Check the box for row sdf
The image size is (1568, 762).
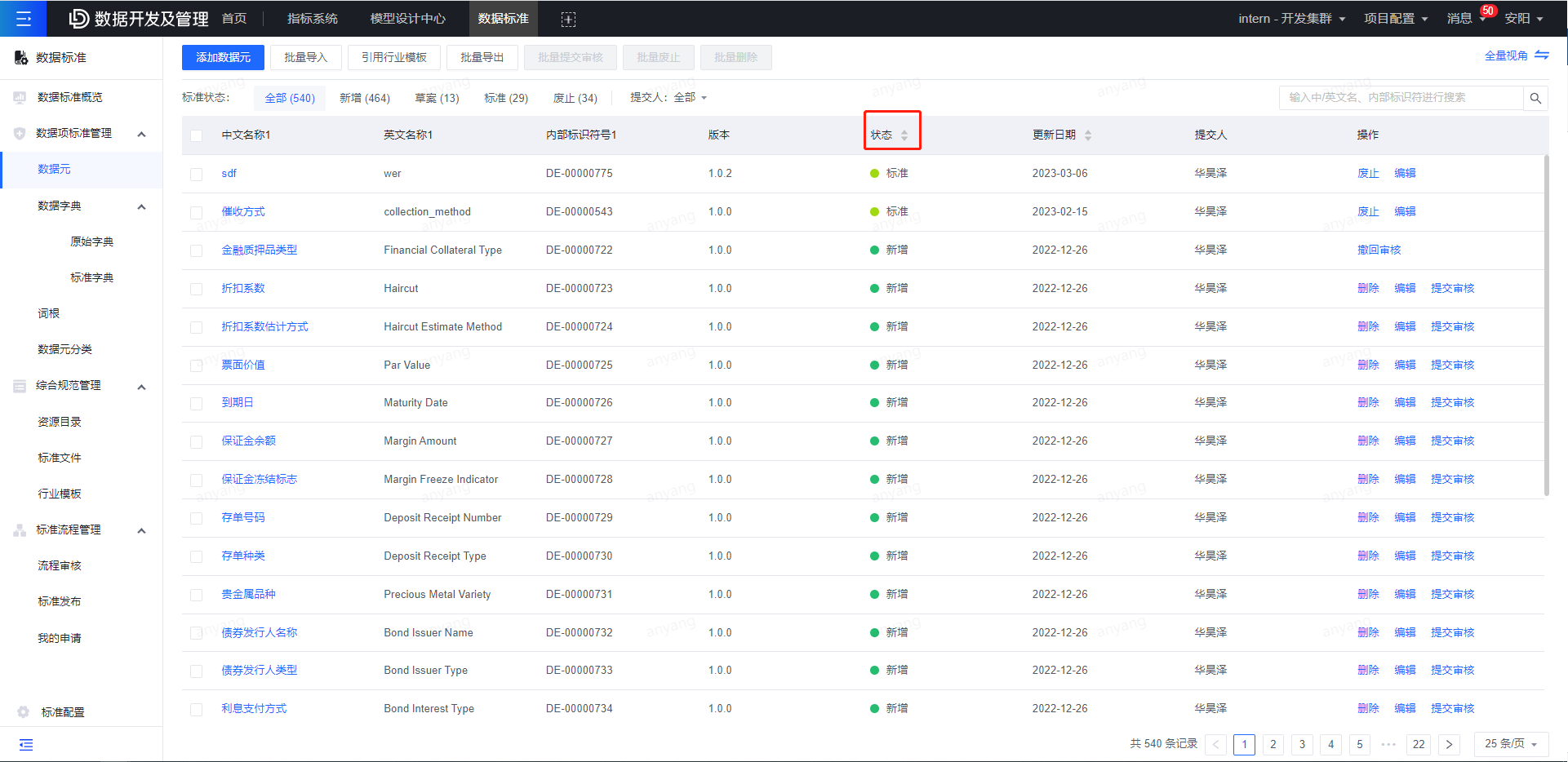197,174
